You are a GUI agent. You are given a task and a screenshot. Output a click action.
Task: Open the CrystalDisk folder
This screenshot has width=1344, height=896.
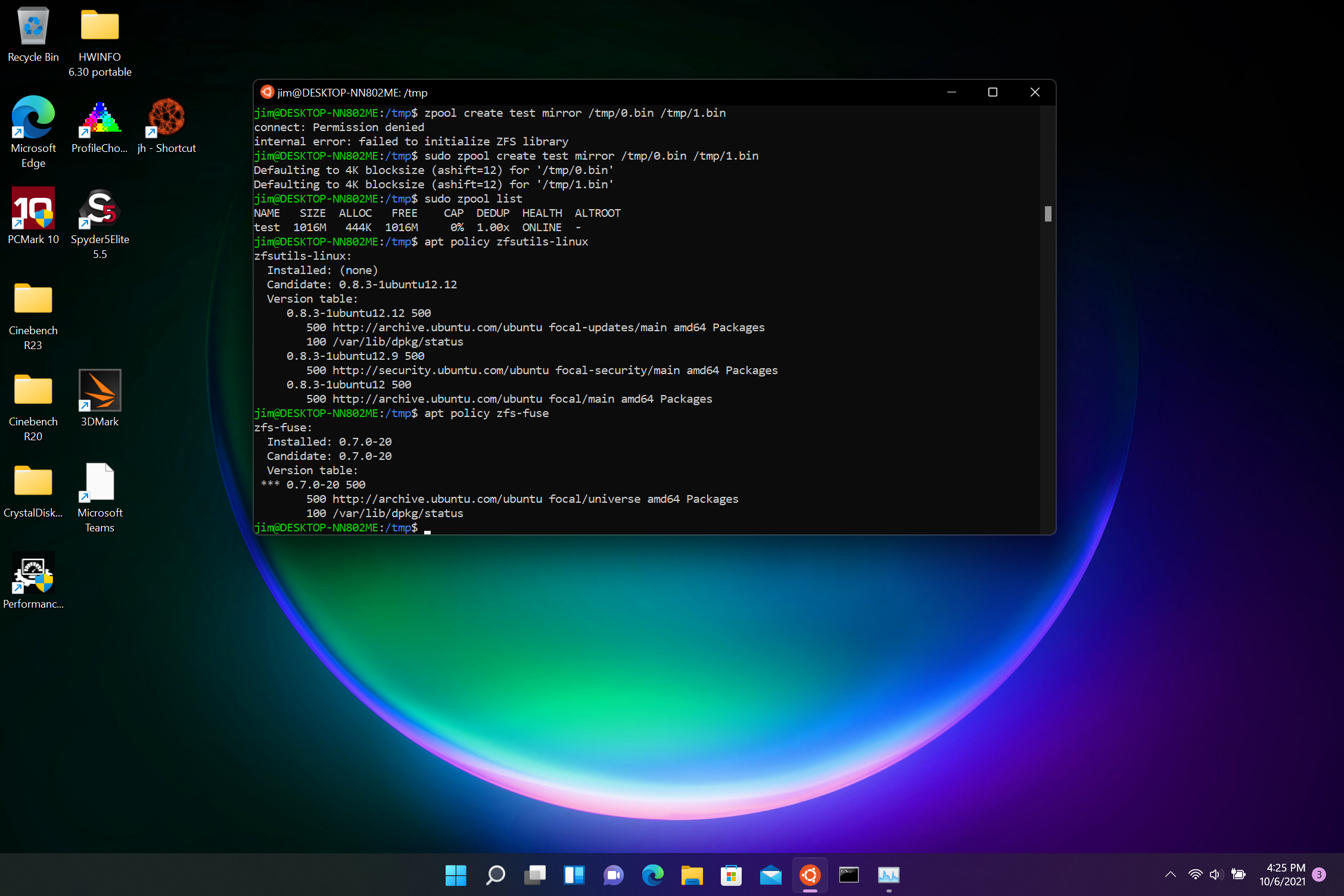pos(33,481)
